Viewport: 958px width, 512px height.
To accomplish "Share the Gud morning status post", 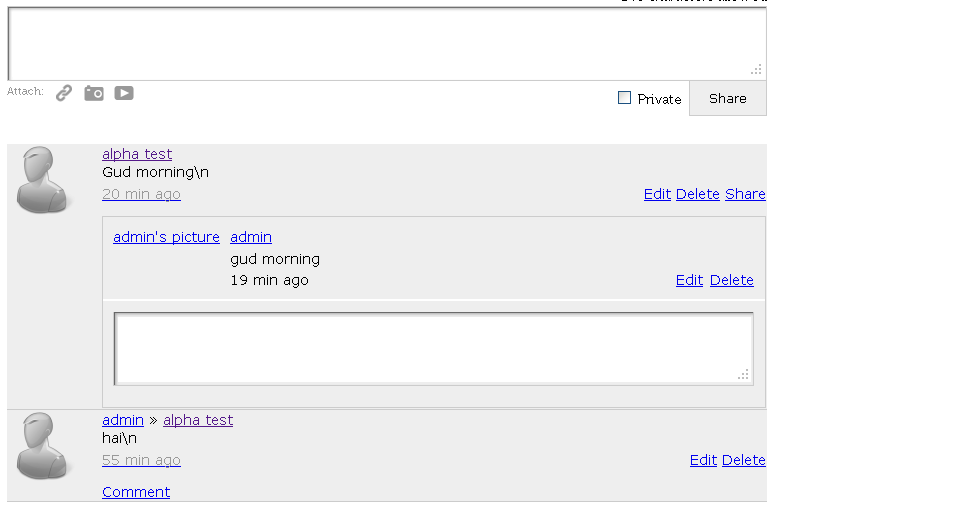I will coord(745,194).
